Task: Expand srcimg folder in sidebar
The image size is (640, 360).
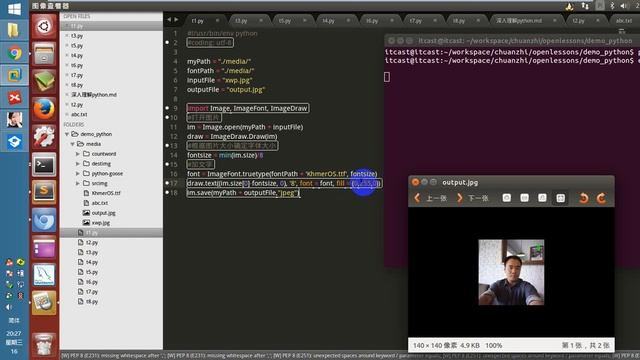Action: click(x=78, y=183)
